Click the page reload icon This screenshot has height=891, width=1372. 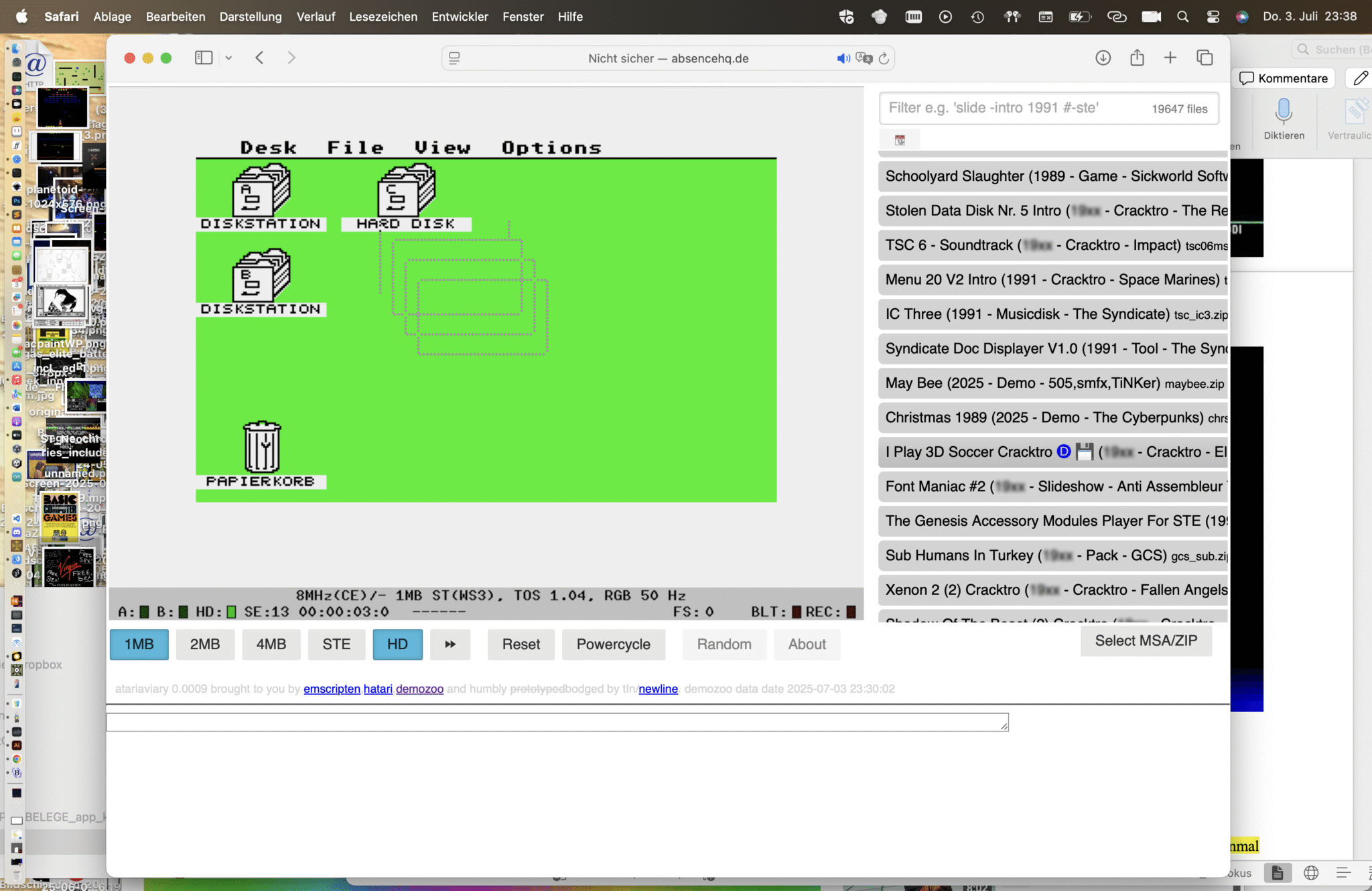click(884, 58)
